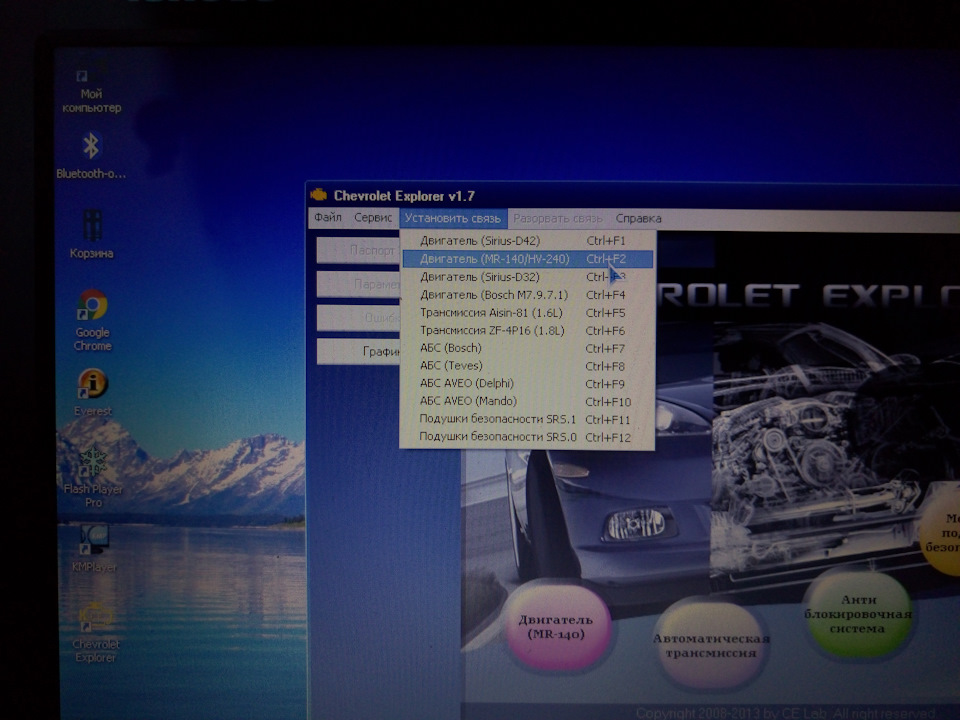
Task: Choose Трансмиссия Aisin-81 (1.6L)
Action: tap(527, 312)
